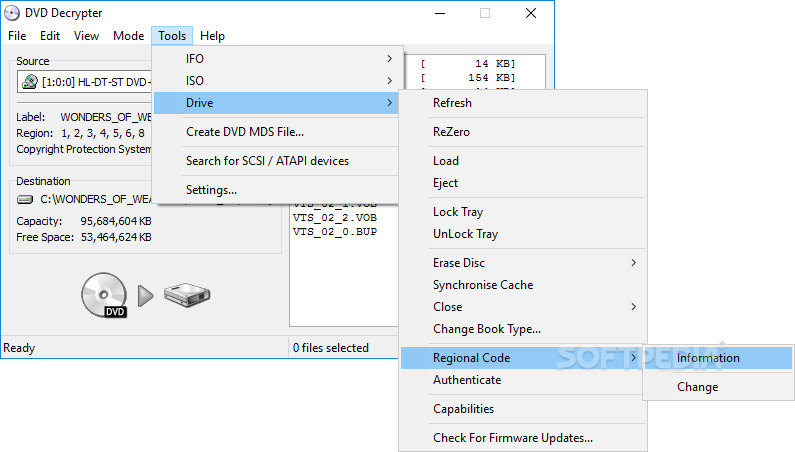
Task: Click the 14 KB file size entry
Action: pos(495,63)
